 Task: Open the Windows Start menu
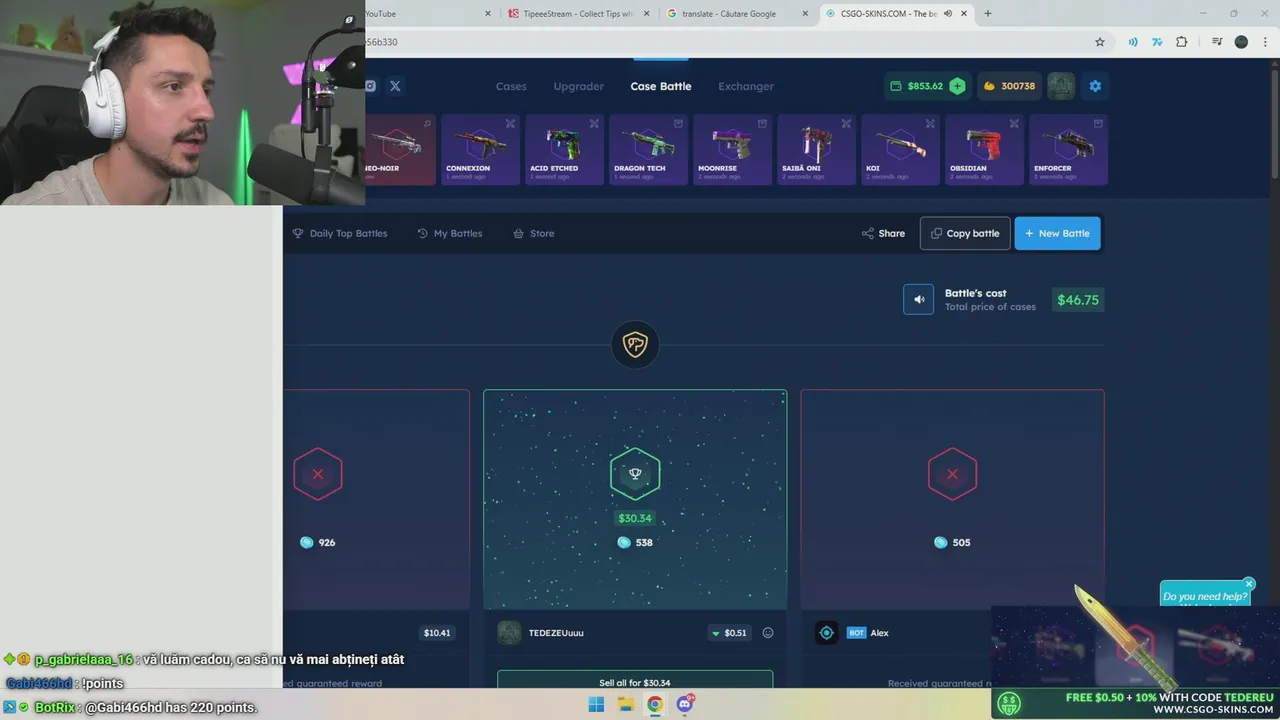(596, 705)
